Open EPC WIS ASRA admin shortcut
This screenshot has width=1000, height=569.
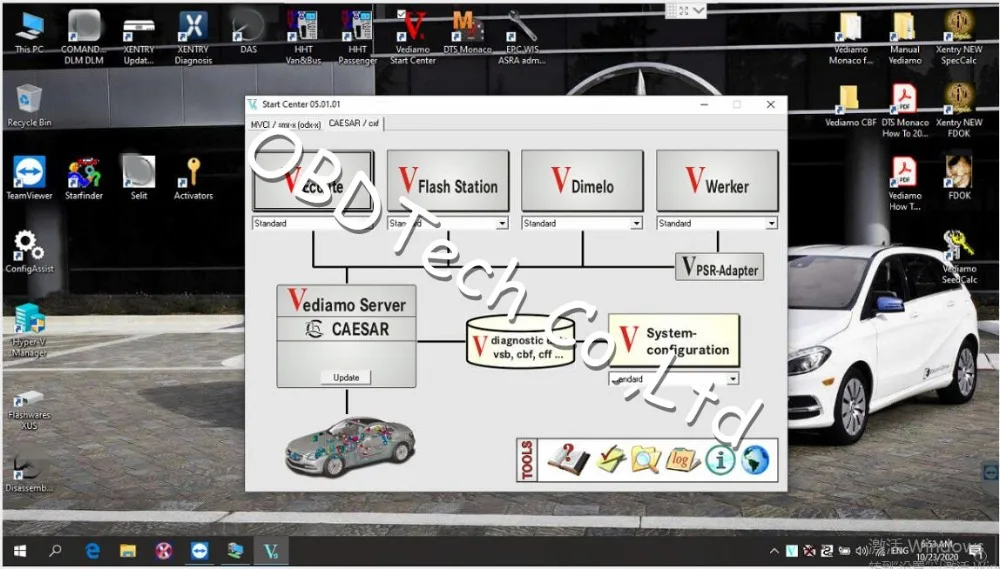(522, 37)
